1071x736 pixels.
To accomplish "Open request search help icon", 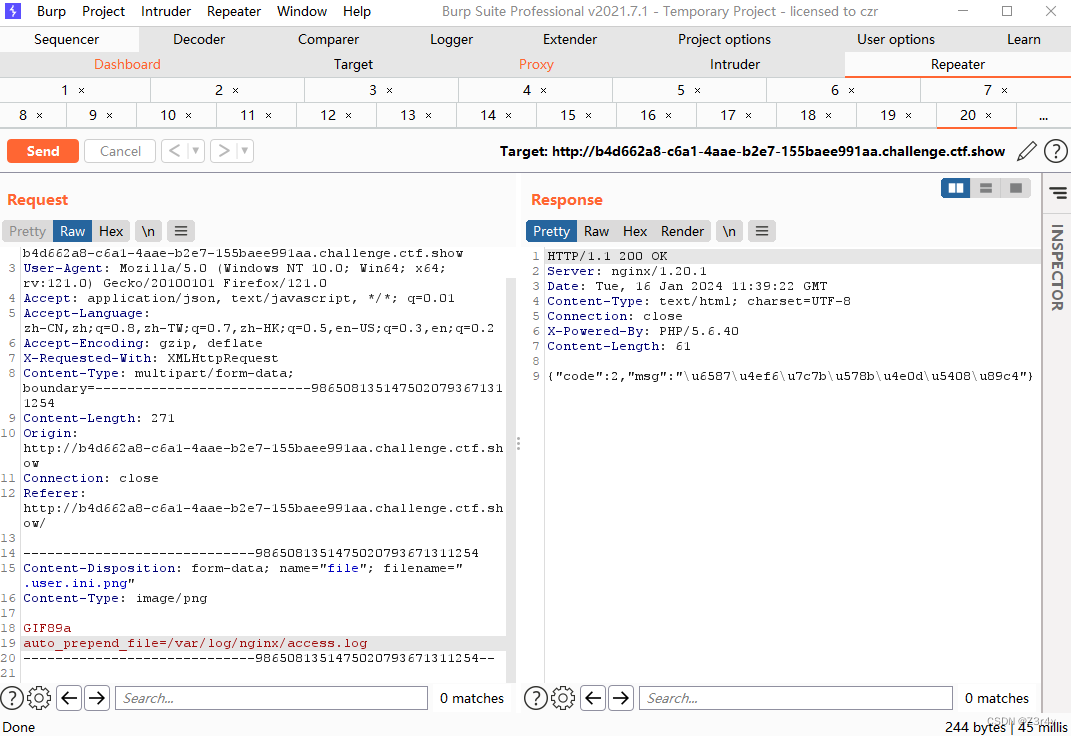I will pos(12,698).
